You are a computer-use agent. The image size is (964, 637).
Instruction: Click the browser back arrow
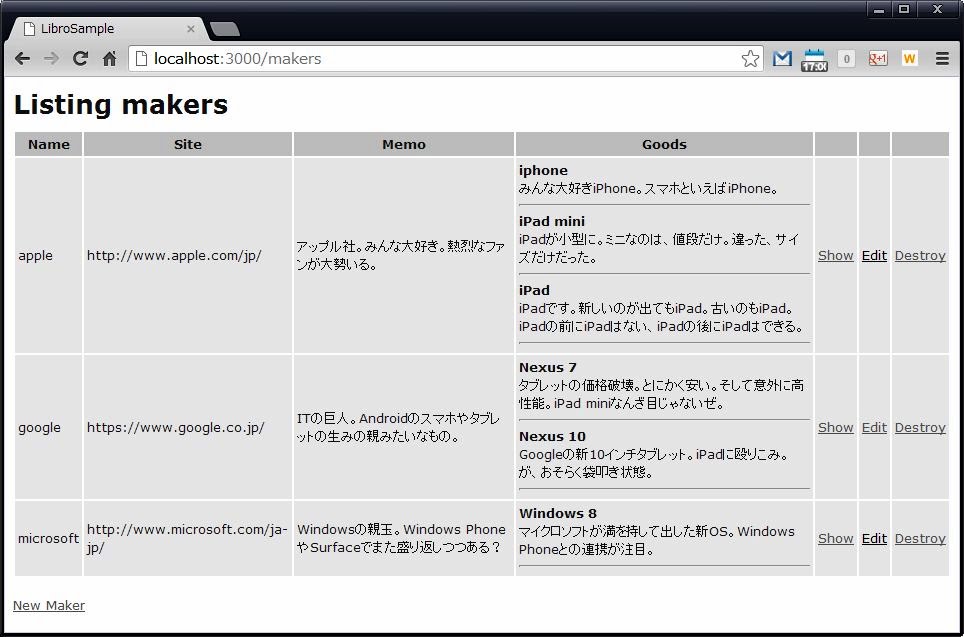pos(22,59)
